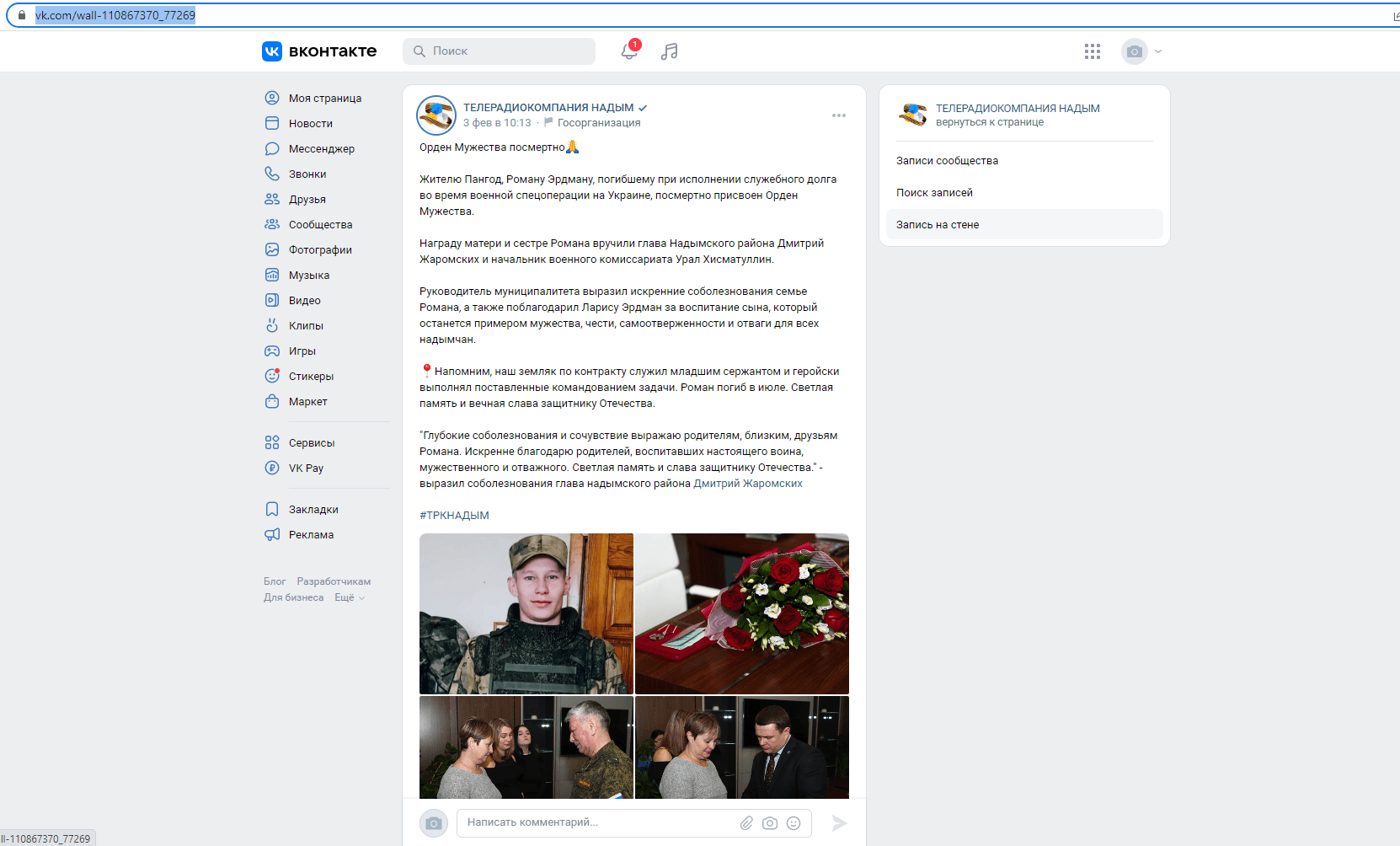
Task: Open the emoji smiley picker in comment box
Action: (794, 823)
